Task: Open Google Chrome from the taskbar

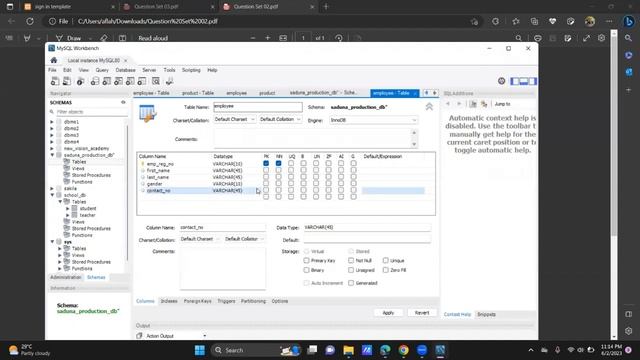Action: point(404,350)
